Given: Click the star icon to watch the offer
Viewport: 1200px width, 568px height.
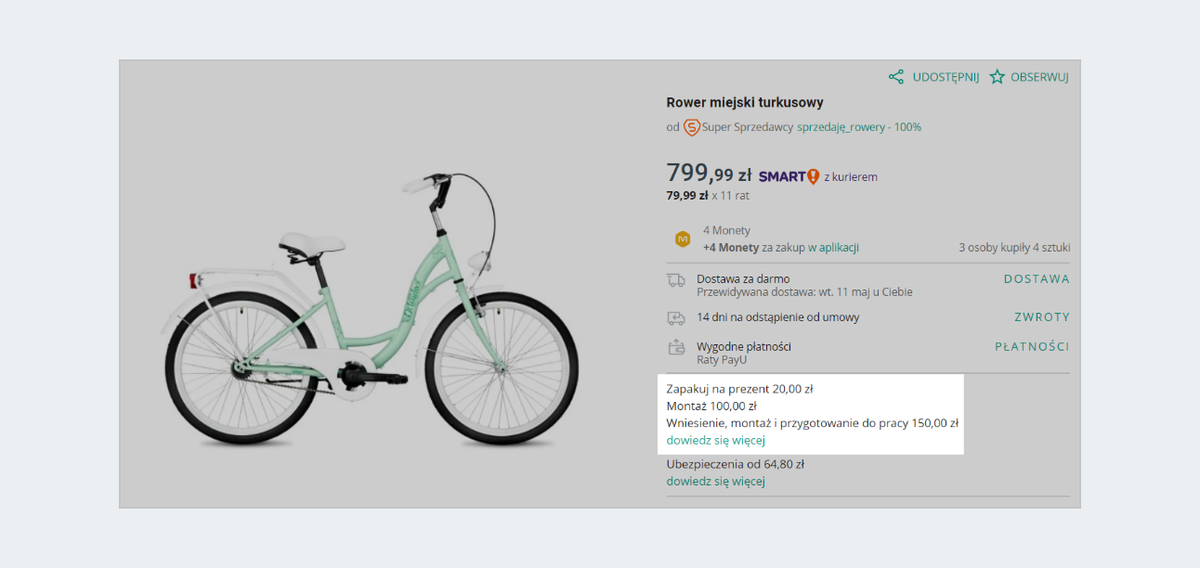Looking at the screenshot, I should point(997,77).
